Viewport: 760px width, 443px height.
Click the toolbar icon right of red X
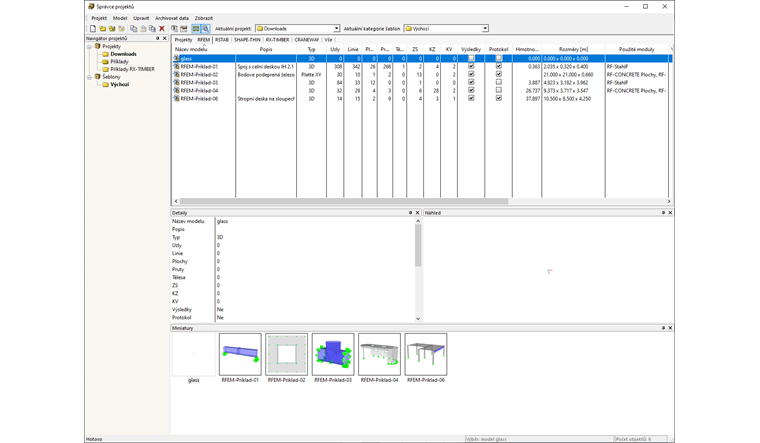pos(174,29)
